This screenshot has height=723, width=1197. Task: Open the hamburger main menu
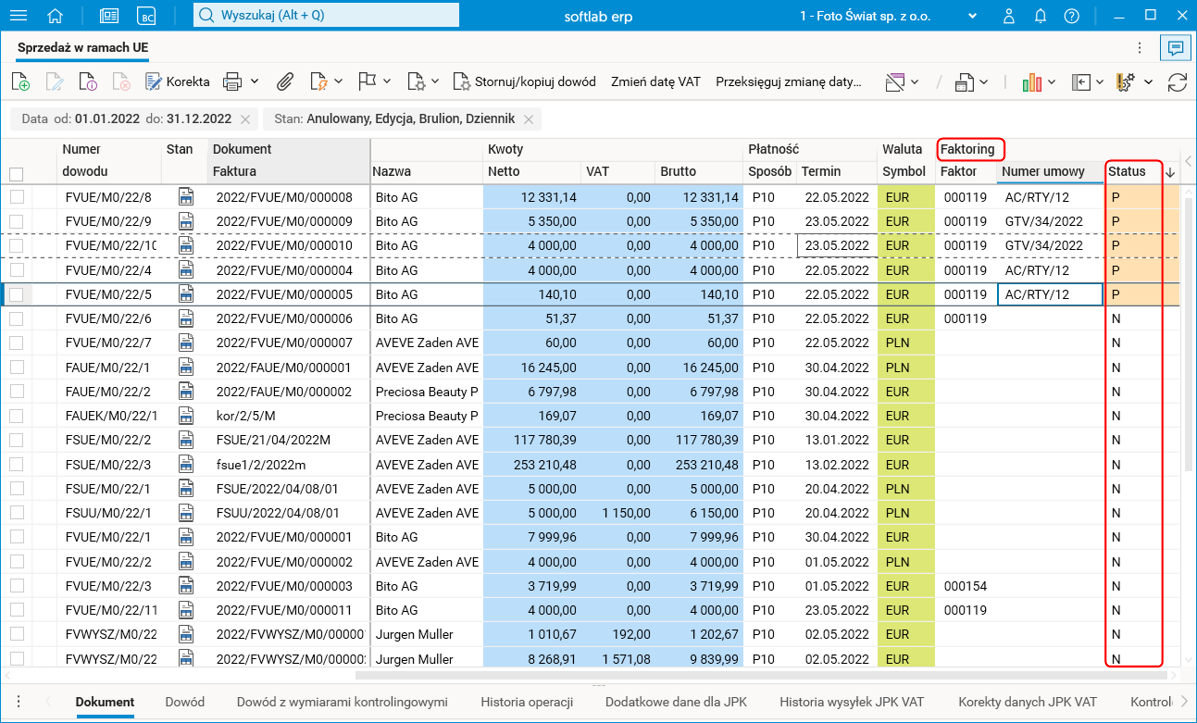pyautogui.click(x=18, y=16)
